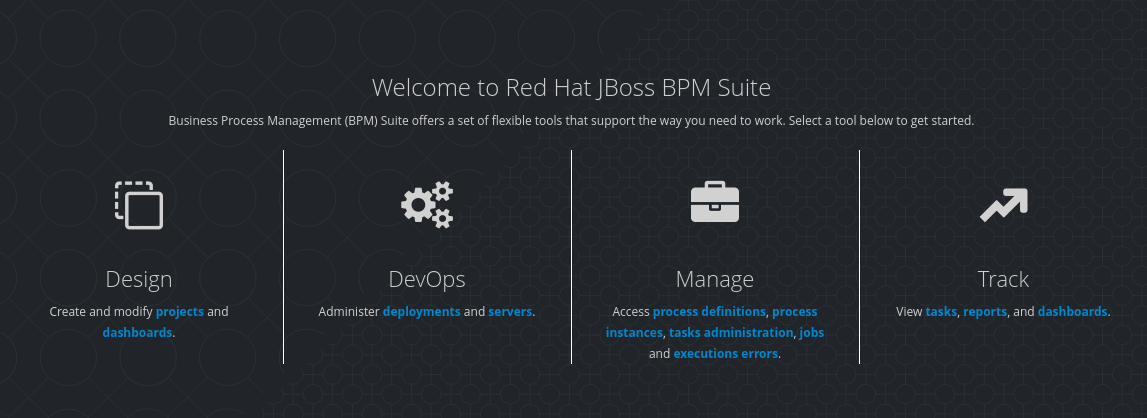1147x418 pixels.
Task: Click the Design overlapping-squares icon
Action: (139, 205)
